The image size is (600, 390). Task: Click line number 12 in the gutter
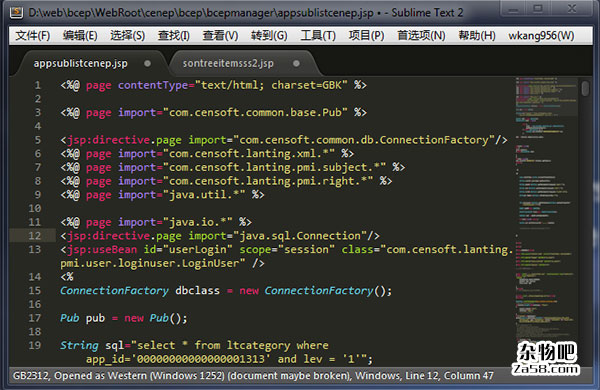coord(35,236)
